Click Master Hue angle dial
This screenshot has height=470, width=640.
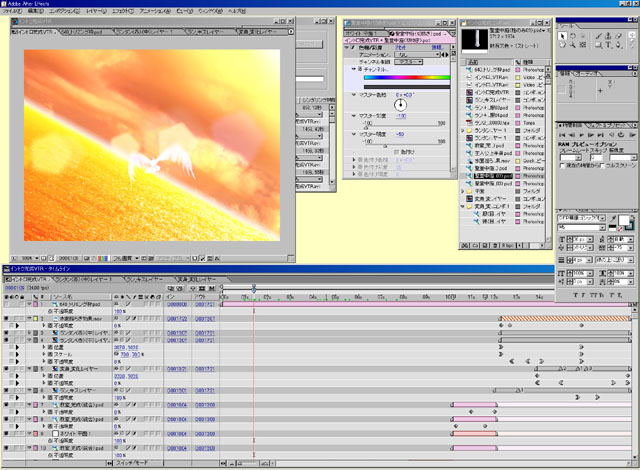(x=400, y=105)
